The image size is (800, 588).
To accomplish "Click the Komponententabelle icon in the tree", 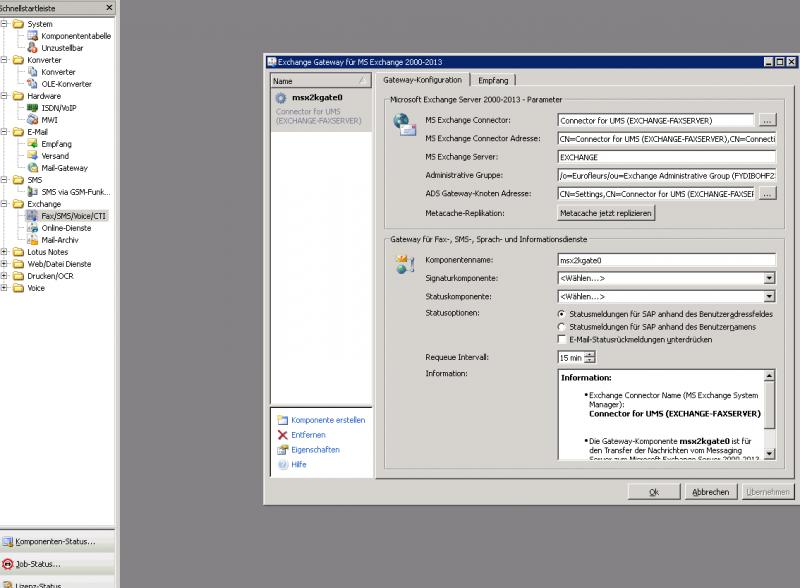I will [32, 36].
